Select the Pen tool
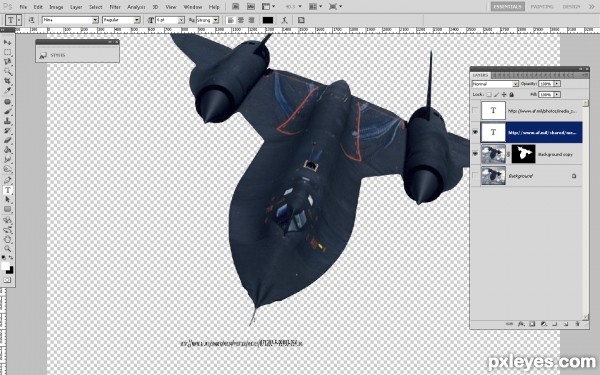Screen dimensions: 600x375 click(7, 180)
